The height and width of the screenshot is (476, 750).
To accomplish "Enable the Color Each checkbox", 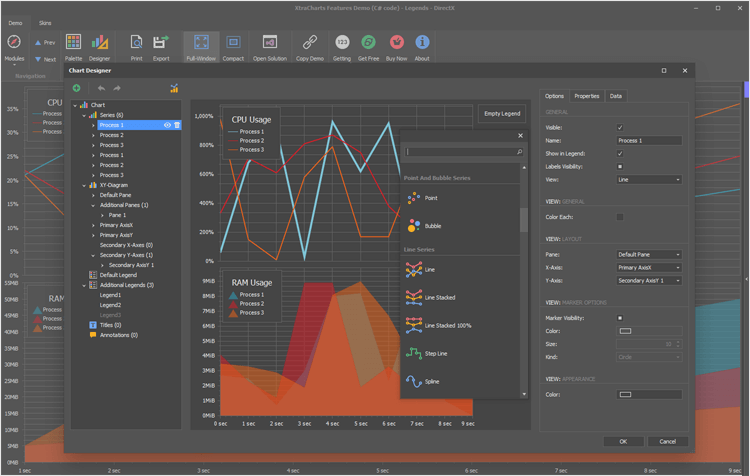I will (x=620, y=216).
